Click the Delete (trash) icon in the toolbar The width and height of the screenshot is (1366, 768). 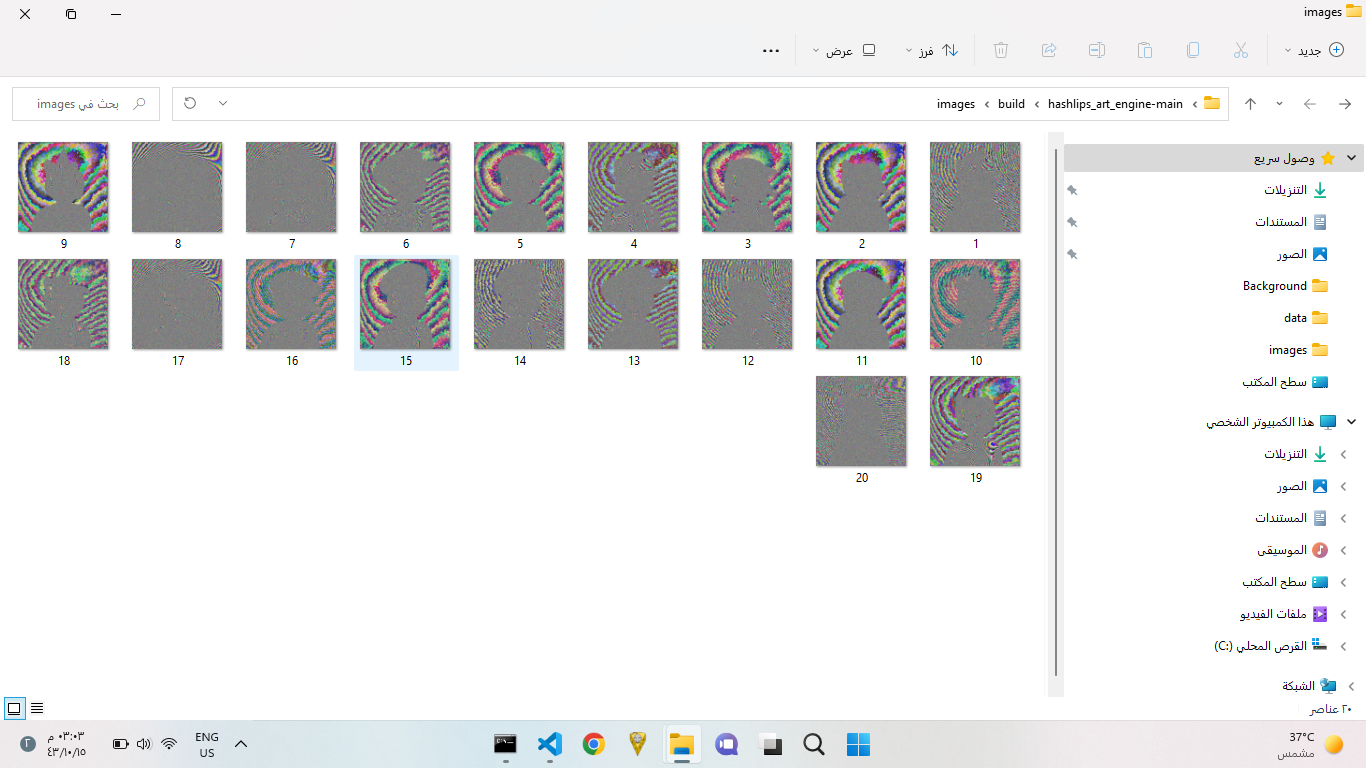point(1000,49)
